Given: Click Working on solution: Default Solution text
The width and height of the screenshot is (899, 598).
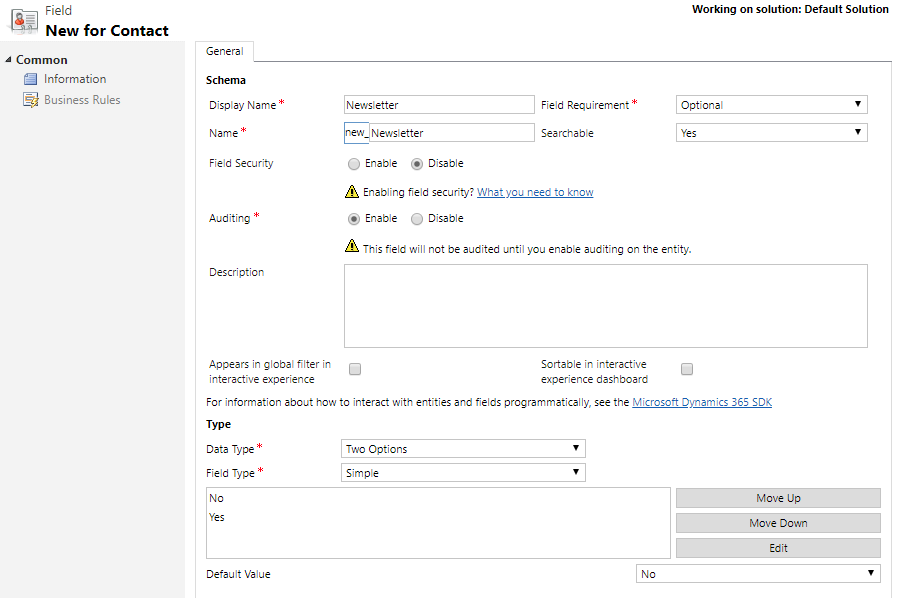Looking at the screenshot, I should (790, 9).
